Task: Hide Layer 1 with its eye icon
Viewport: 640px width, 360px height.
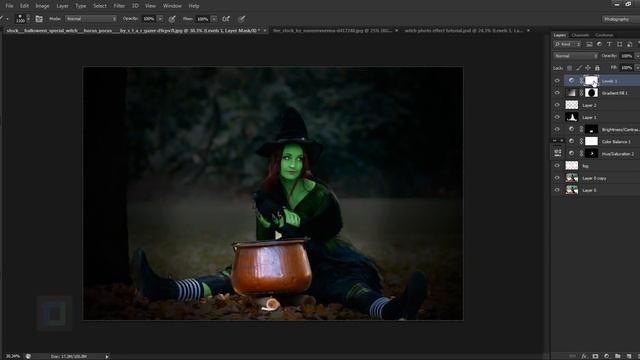Action: 557,117
